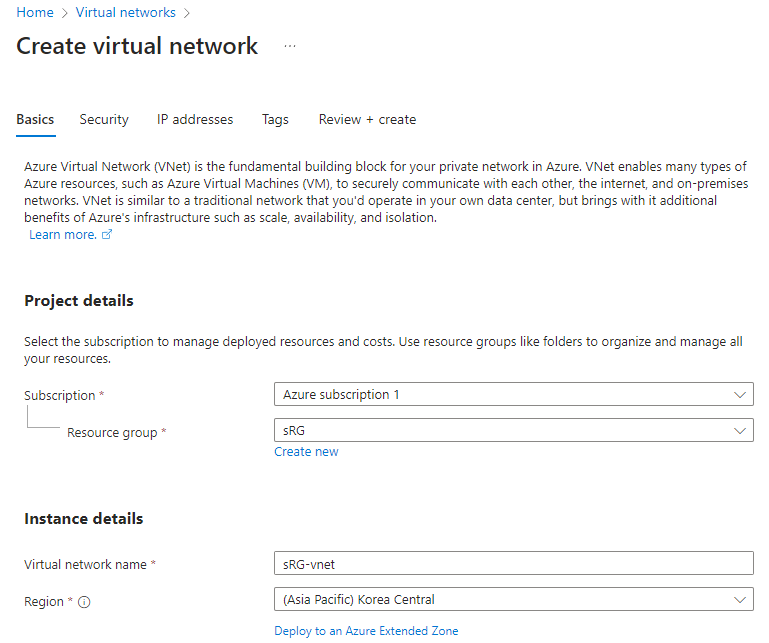The height and width of the screenshot is (643, 769).
Task: Go to the Tags tab
Action: coord(275,119)
